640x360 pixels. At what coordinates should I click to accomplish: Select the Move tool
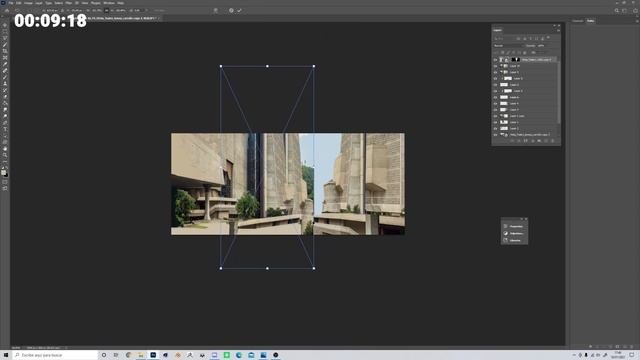(x=5, y=25)
